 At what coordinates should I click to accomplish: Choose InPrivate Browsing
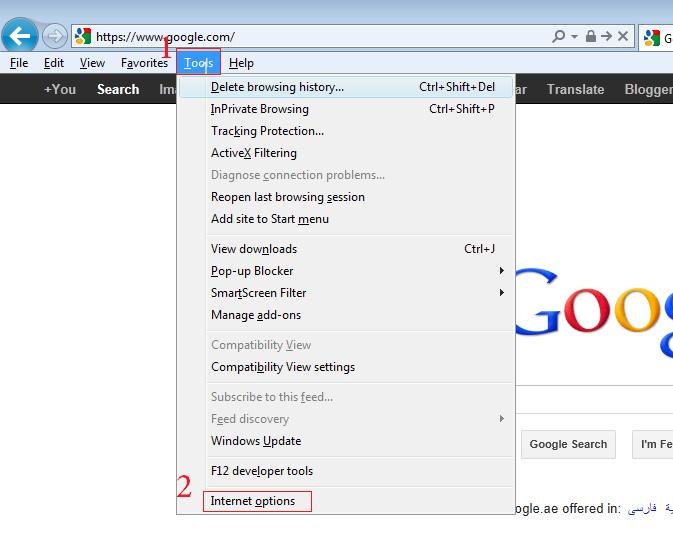[346, 109]
